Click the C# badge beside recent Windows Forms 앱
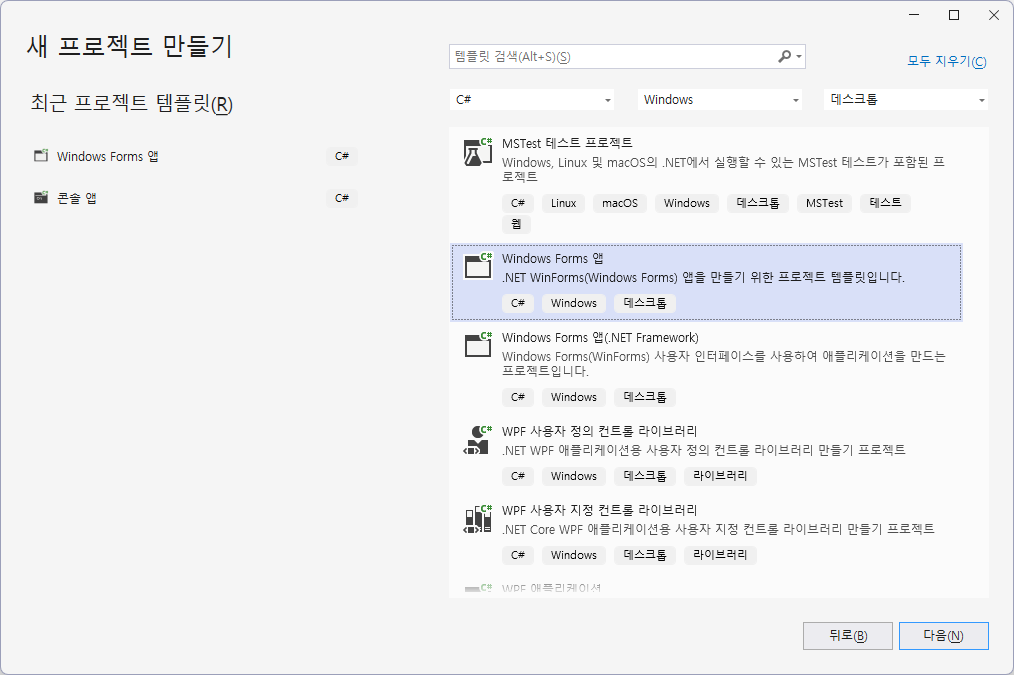This screenshot has width=1014, height=675. tap(342, 156)
